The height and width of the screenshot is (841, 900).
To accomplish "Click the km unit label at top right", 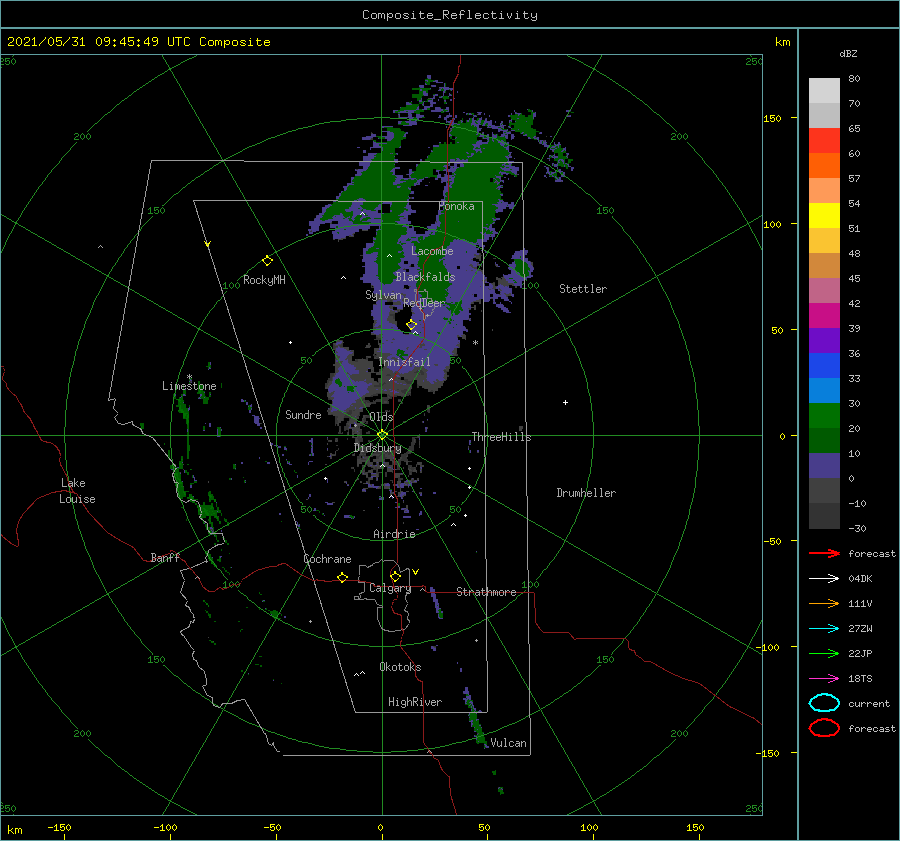I will click(x=782, y=42).
